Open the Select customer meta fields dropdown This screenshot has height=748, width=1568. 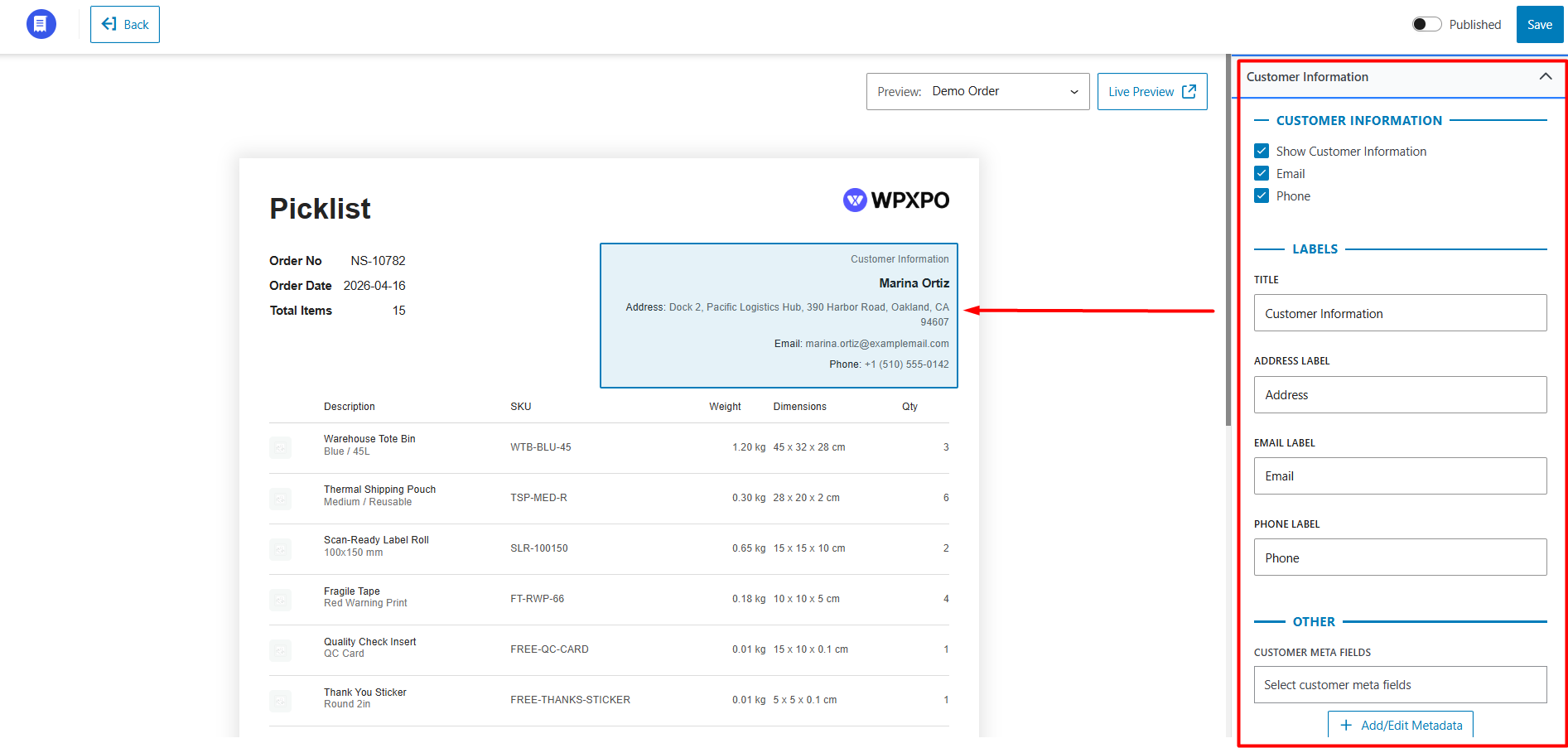[1400, 684]
